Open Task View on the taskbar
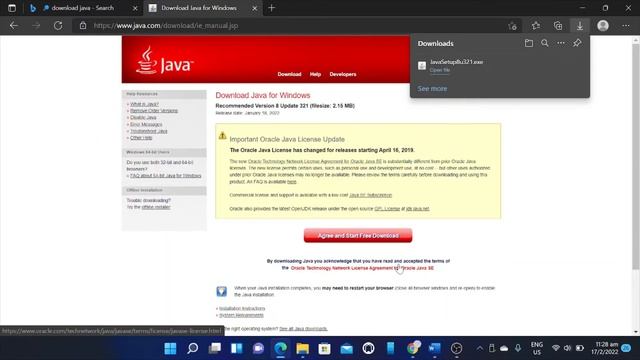Viewport: 640px width, 360px height. pos(214,348)
